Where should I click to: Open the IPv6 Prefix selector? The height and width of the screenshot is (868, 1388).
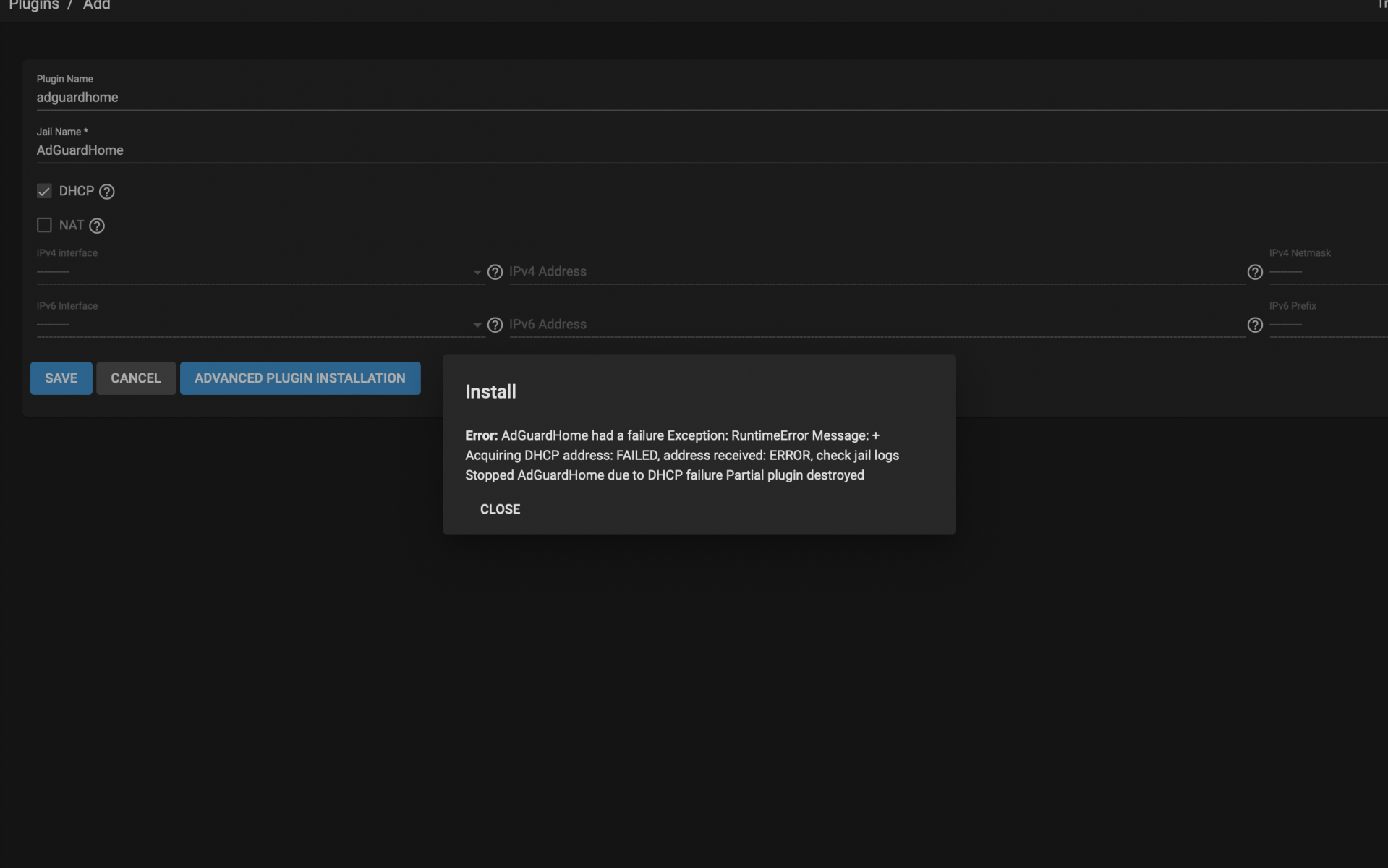point(1328,325)
